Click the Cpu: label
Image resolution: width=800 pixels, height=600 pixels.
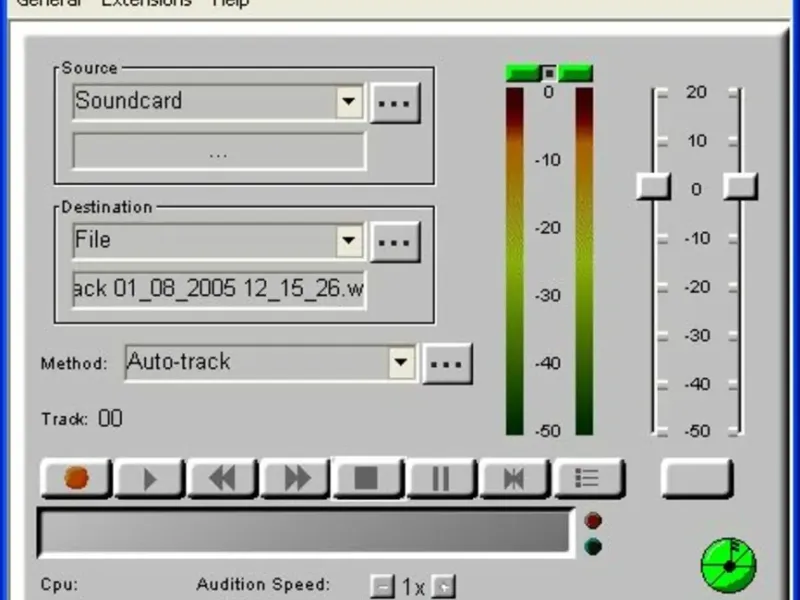click(x=60, y=585)
